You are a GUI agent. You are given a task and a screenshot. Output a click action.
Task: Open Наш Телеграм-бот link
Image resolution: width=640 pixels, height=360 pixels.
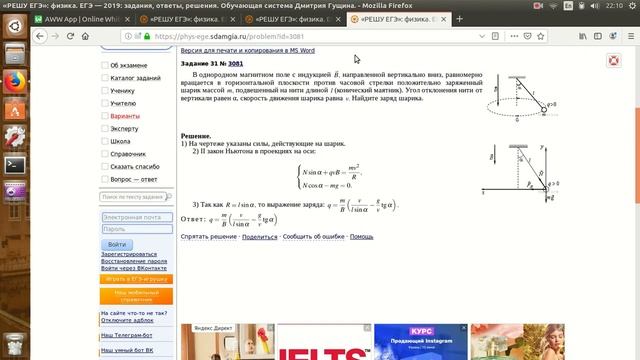[127, 335]
